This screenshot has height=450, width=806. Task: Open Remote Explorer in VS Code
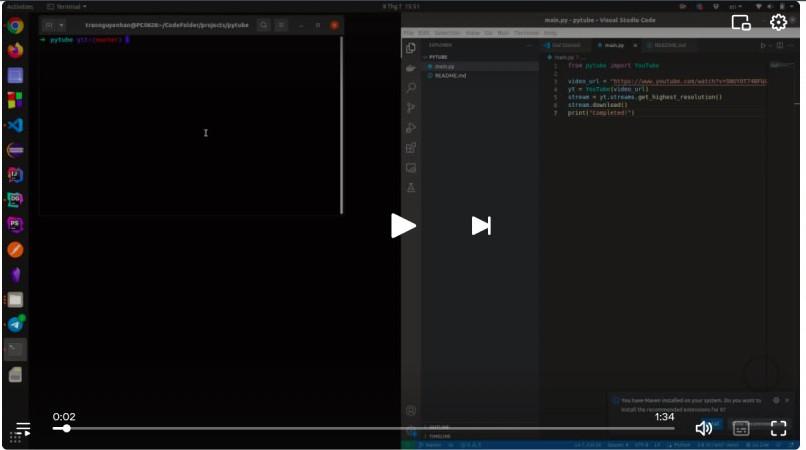tap(411, 168)
